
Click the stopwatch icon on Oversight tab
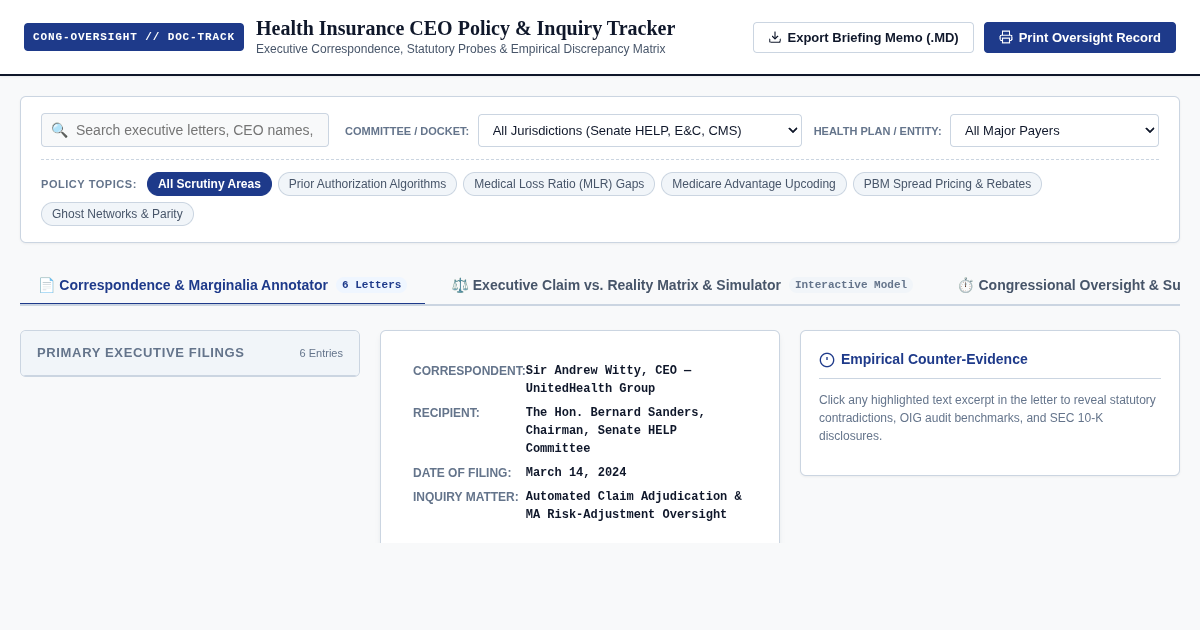pyautogui.click(x=966, y=285)
